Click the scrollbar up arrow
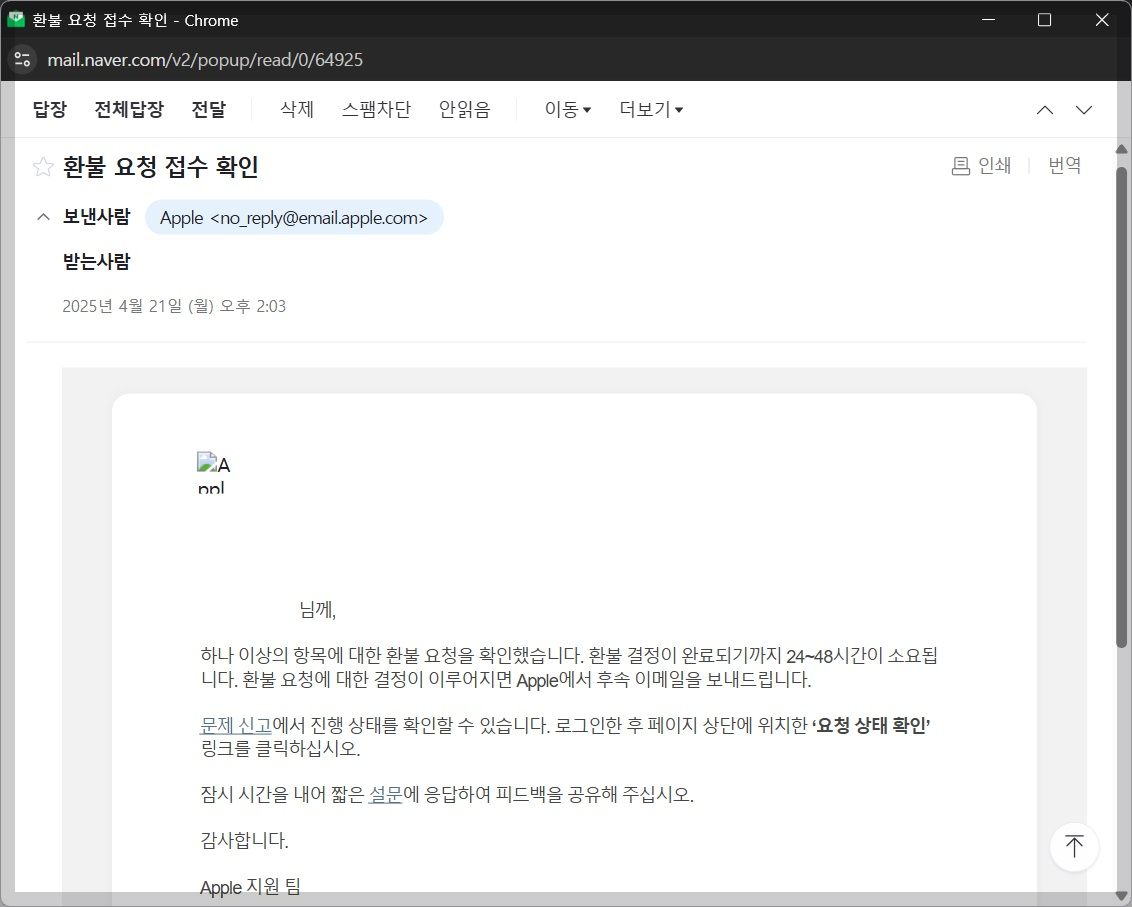Viewport: 1132px width, 907px height. click(1121, 149)
